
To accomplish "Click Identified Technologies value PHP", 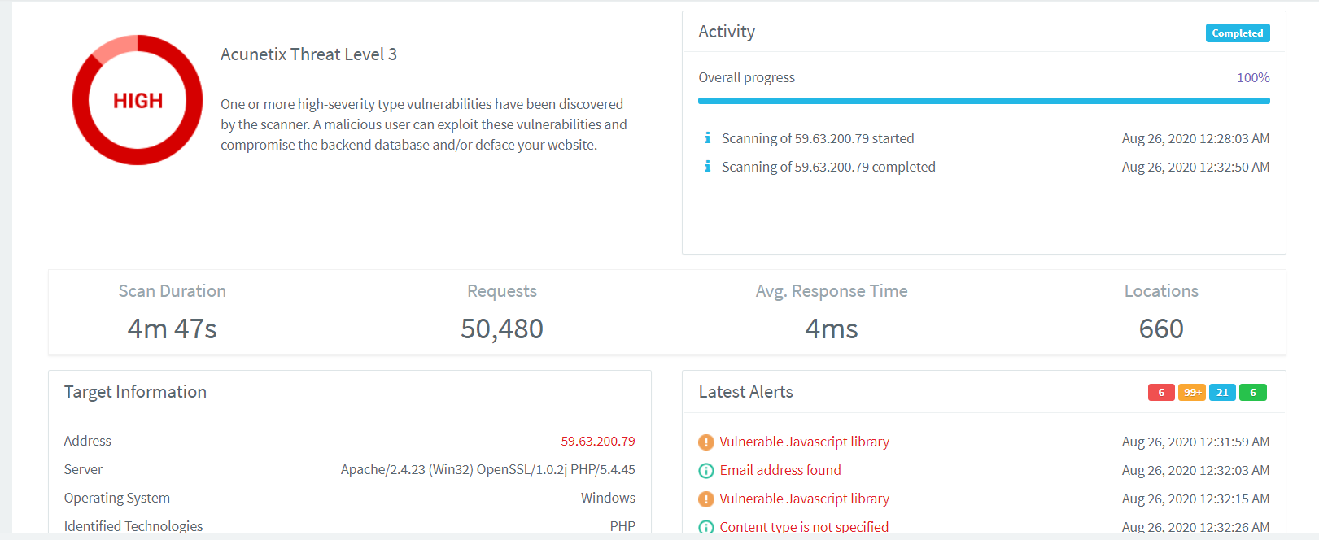I will click(x=623, y=526).
